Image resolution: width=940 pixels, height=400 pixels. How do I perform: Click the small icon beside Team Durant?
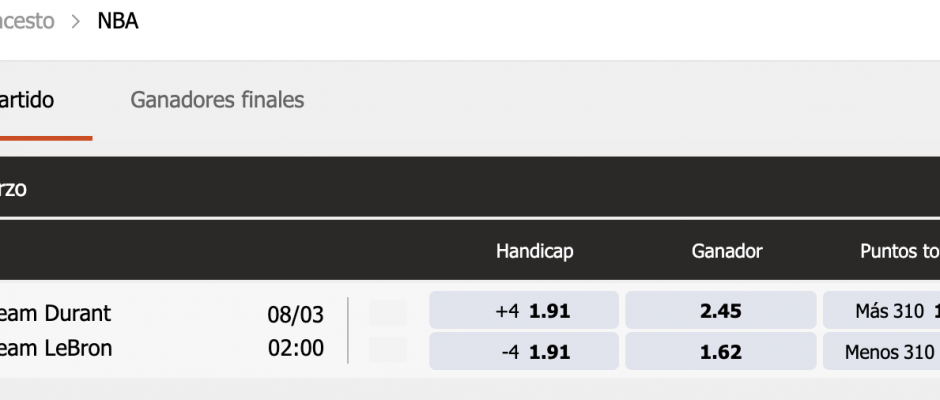point(388,313)
